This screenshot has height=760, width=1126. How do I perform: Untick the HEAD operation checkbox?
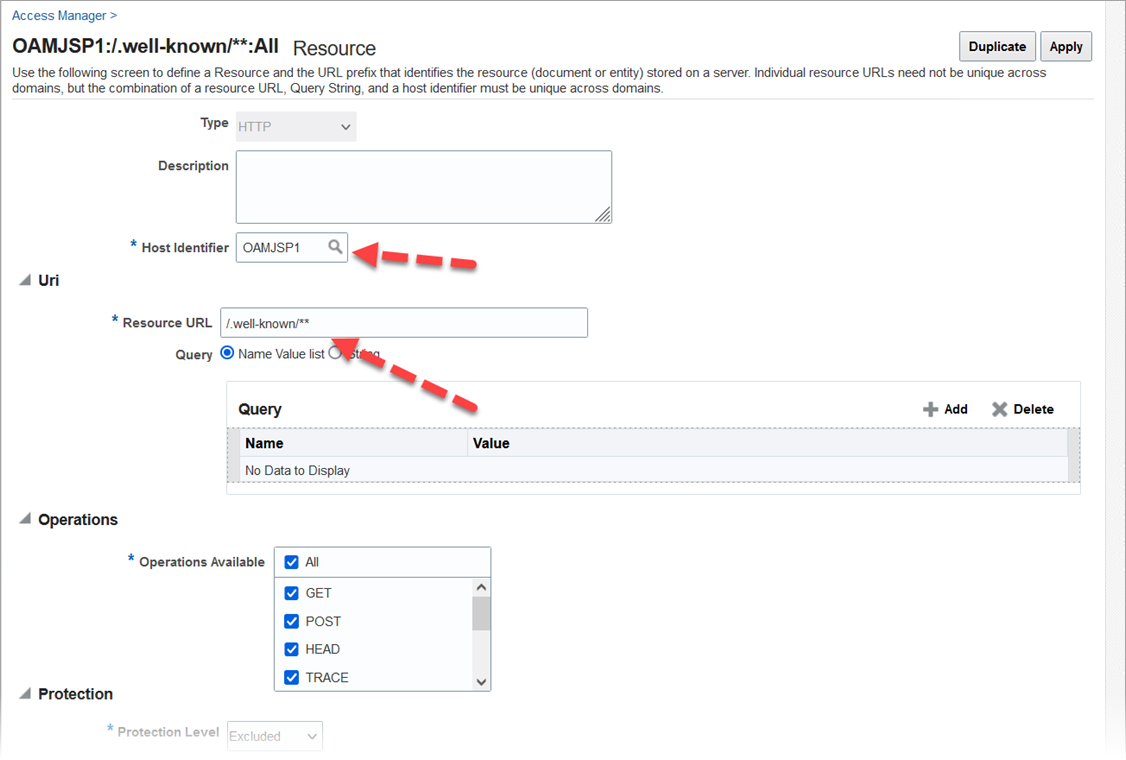[x=292, y=649]
